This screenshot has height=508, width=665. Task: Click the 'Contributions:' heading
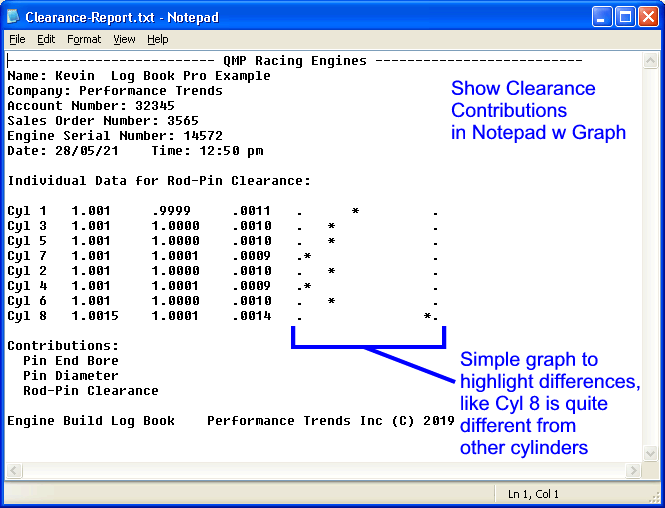coord(63,346)
